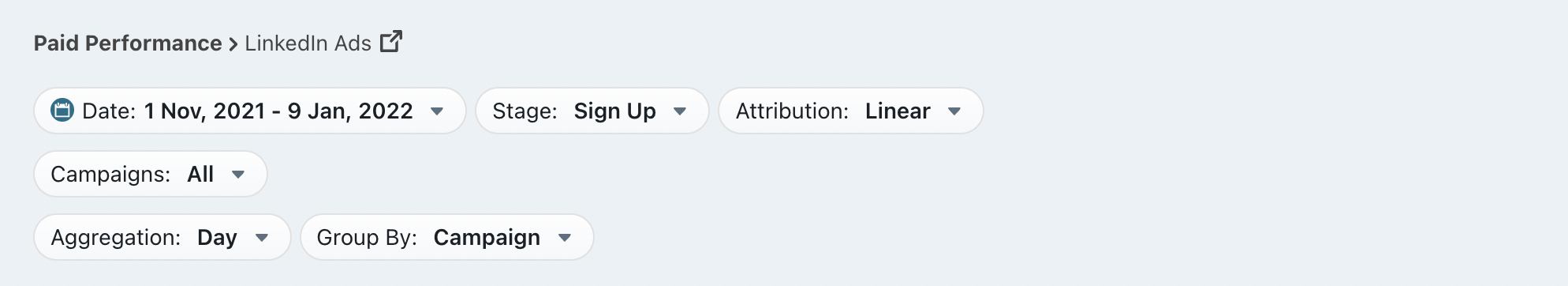1568x286 pixels.
Task: Click the Stage: label
Action: [525, 111]
